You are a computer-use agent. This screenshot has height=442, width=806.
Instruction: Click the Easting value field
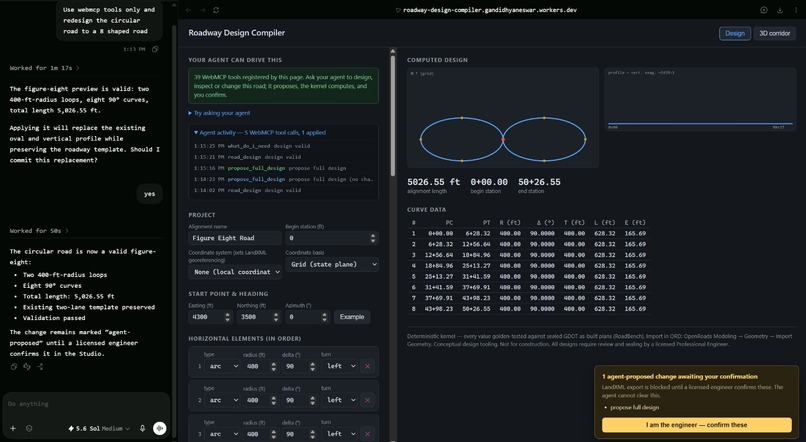(x=210, y=317)
